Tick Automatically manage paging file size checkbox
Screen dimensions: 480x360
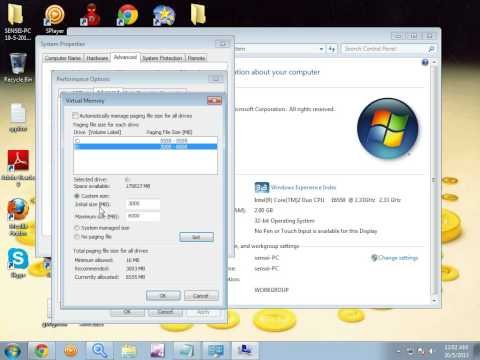click(x=75, y=116)
